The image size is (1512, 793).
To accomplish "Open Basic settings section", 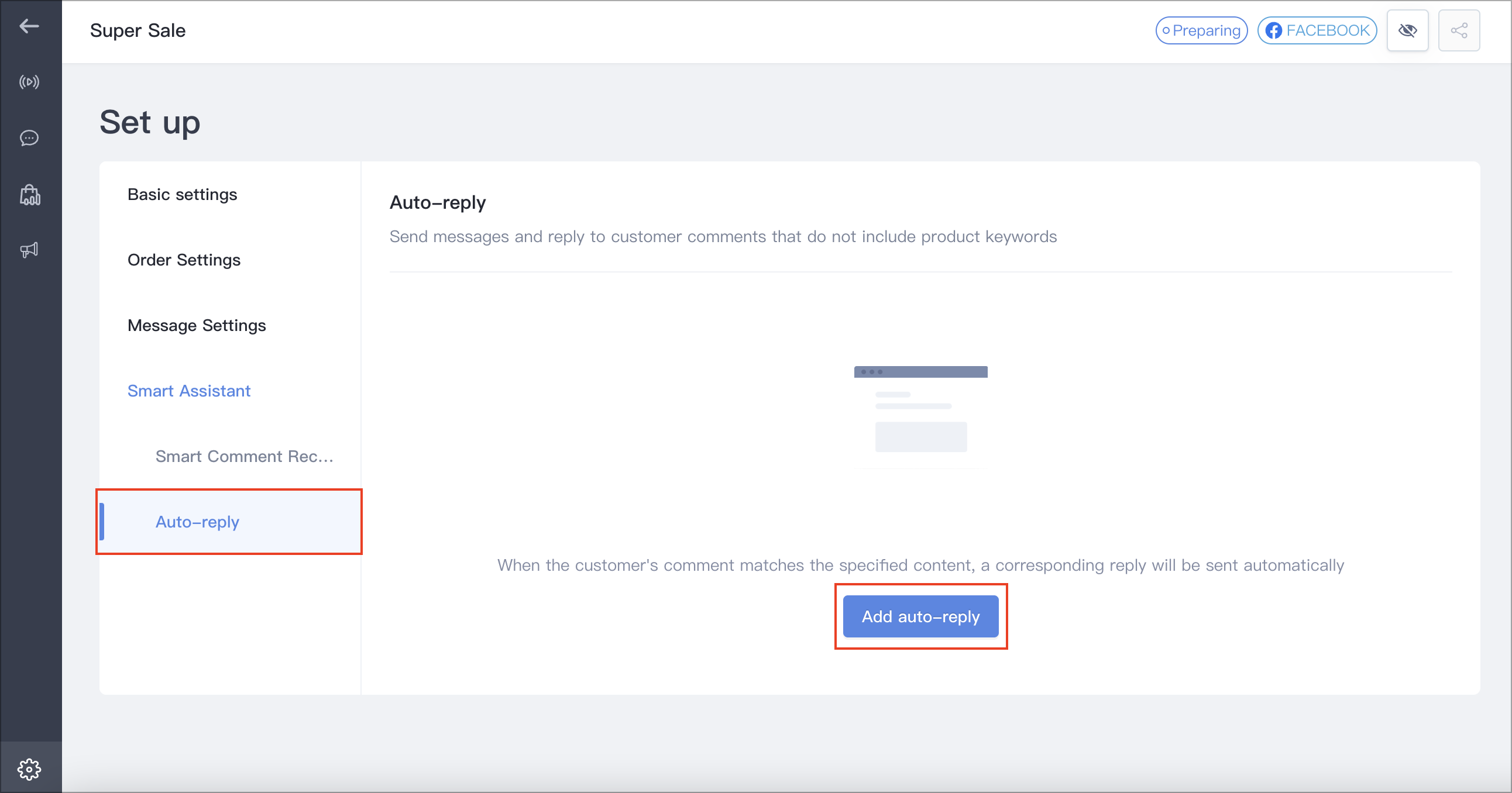I will [182, 194].
